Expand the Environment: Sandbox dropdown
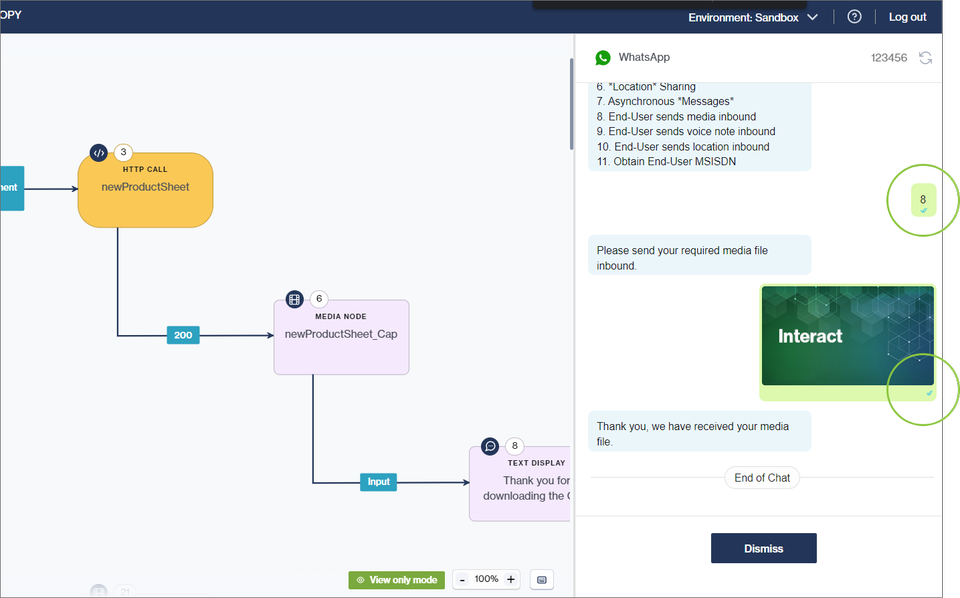This screenshot has height=598, width=960. point(753,17)
